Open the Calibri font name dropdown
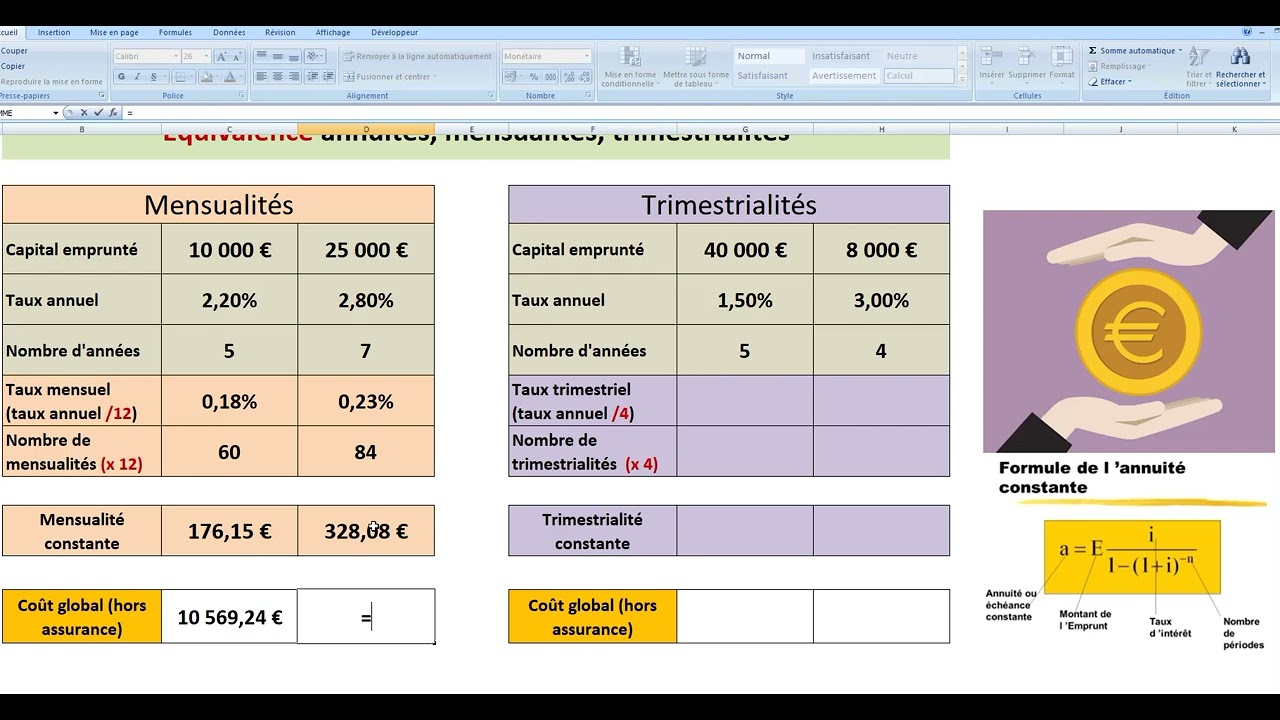 coord(176,56)
